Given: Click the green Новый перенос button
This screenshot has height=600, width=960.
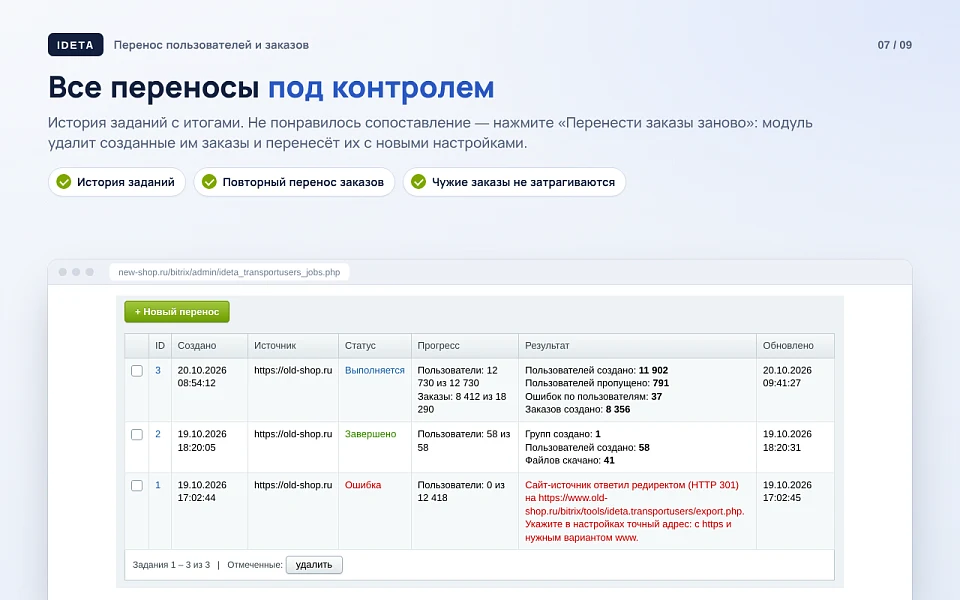Looking at the screenshot, I should (177, 312).
